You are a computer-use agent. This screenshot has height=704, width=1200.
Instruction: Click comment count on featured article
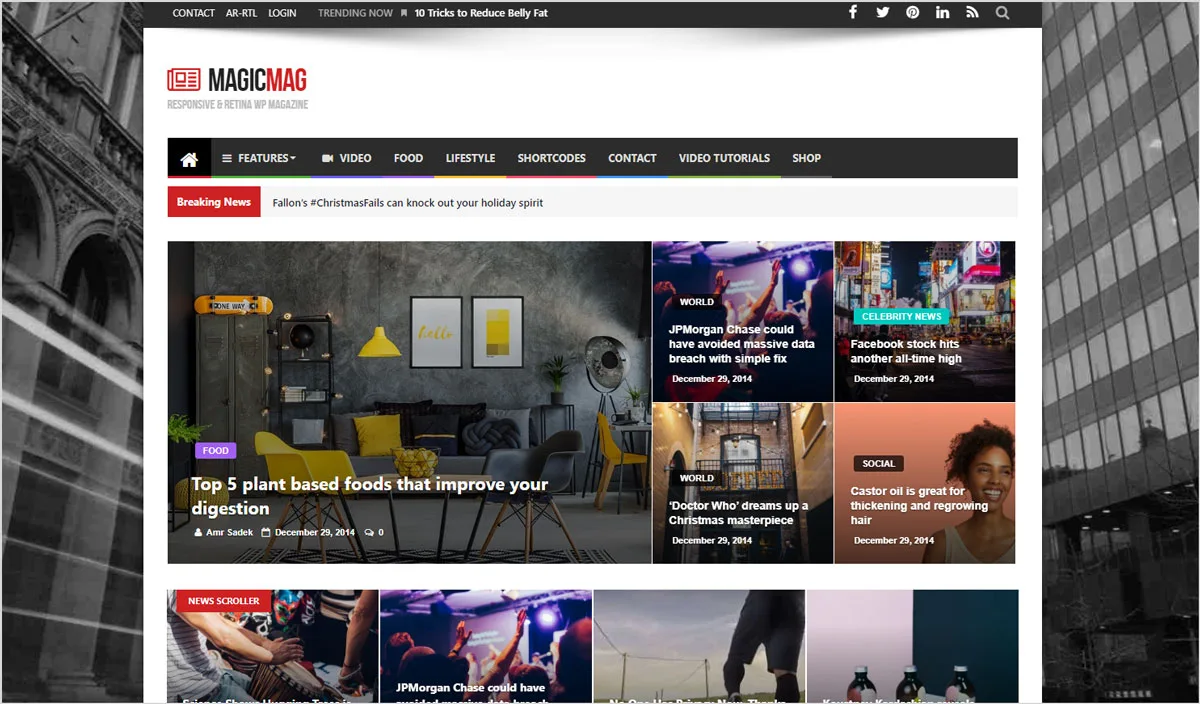tap(374, 533)
